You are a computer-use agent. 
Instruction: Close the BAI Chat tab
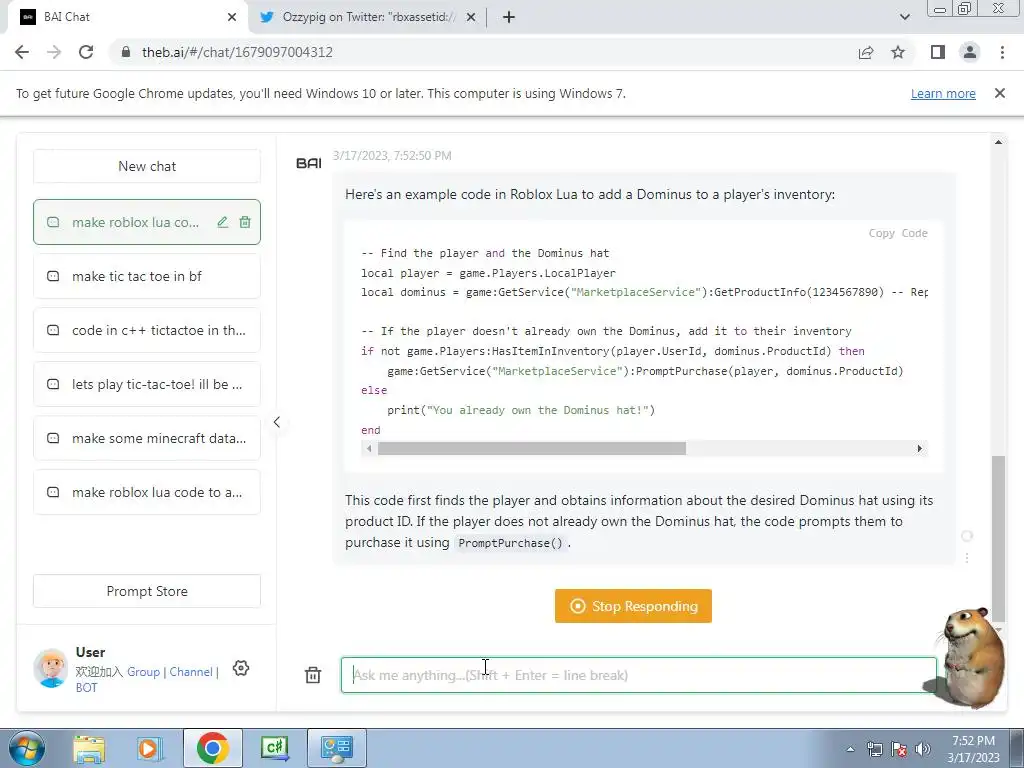[x=232, y=17]
